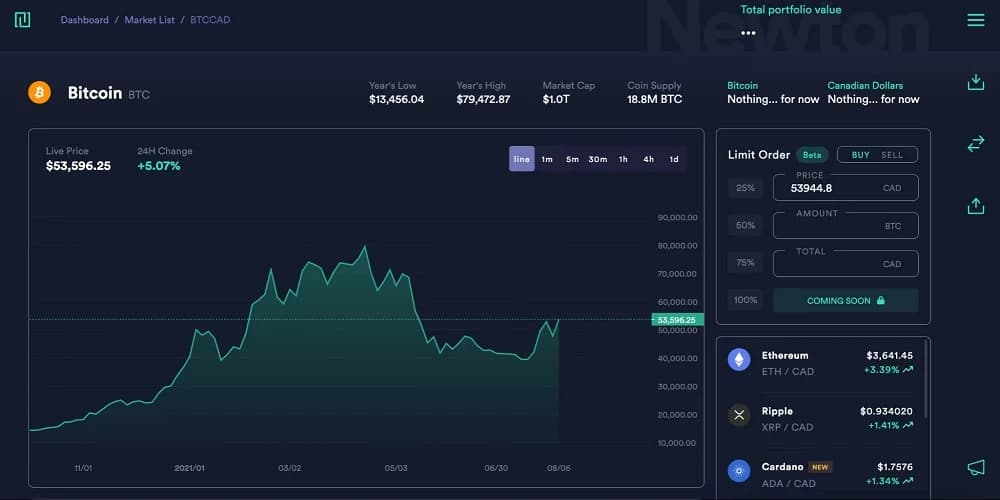This screenshot has width=1000, height=500.
Task: Switch chart interval to 1m
Action: point(547,159)
